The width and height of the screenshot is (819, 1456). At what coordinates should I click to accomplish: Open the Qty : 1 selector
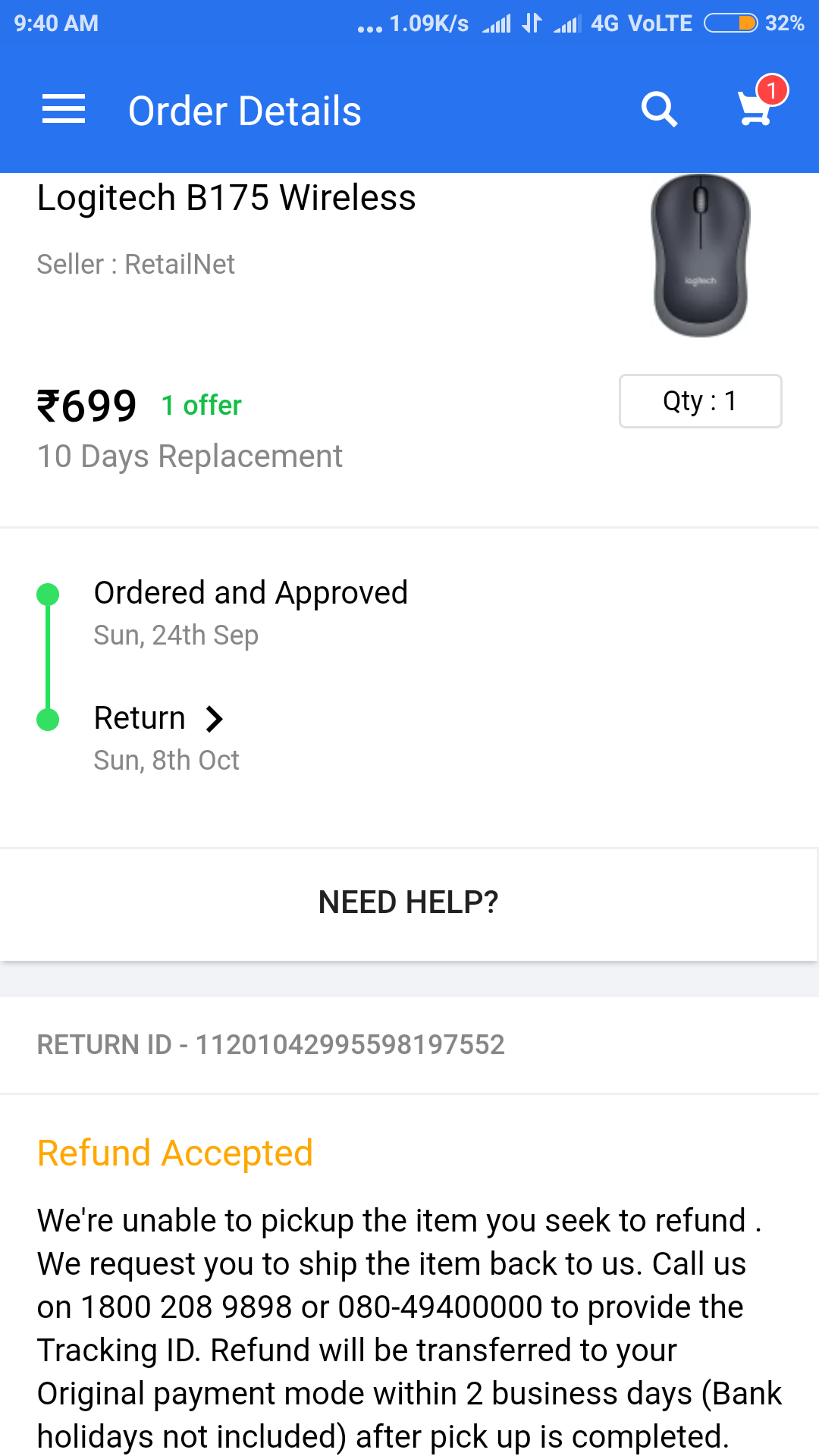tap(700, 401)
